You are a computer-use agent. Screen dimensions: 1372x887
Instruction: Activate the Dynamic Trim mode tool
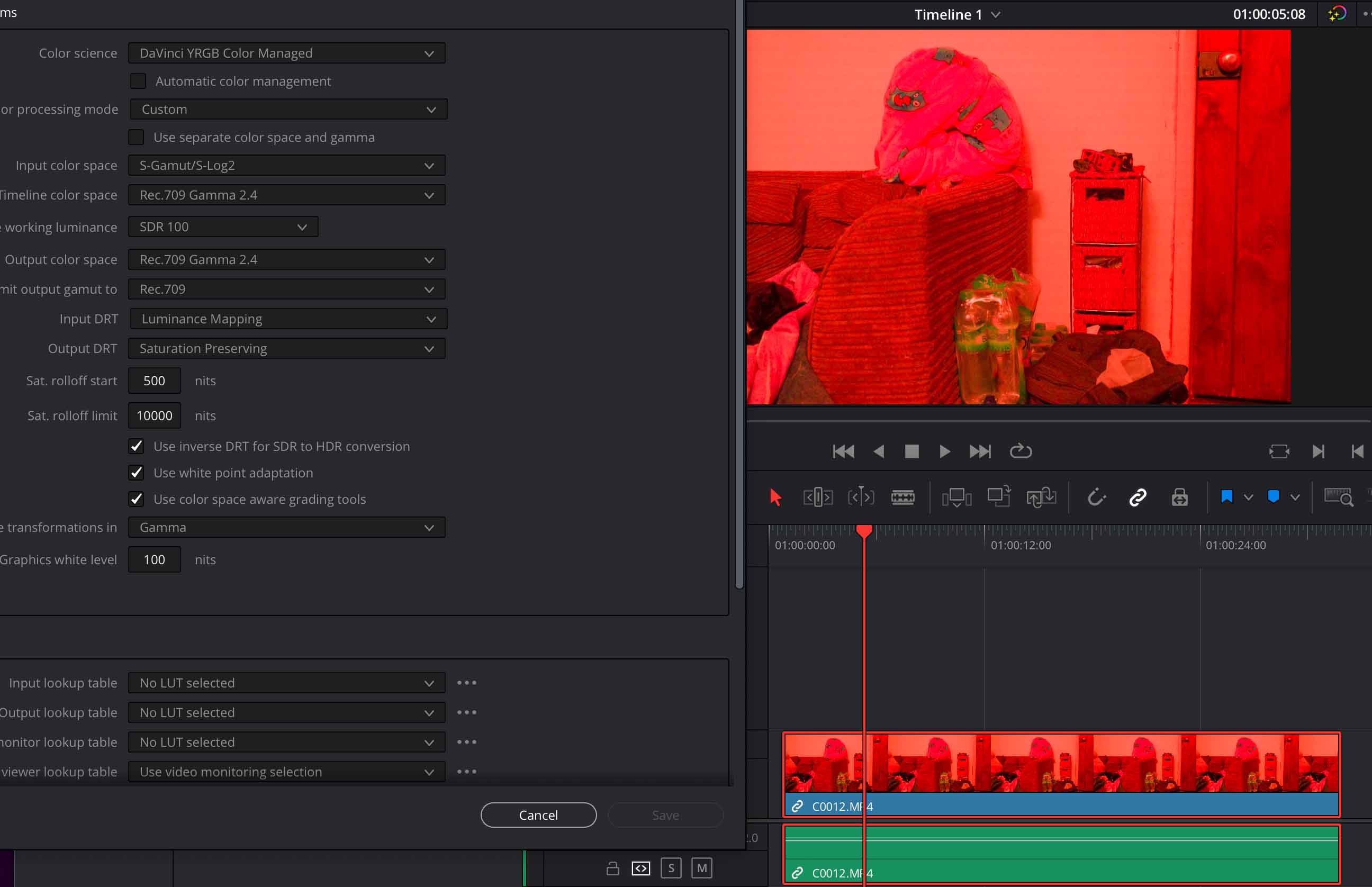tap(861, 496)
